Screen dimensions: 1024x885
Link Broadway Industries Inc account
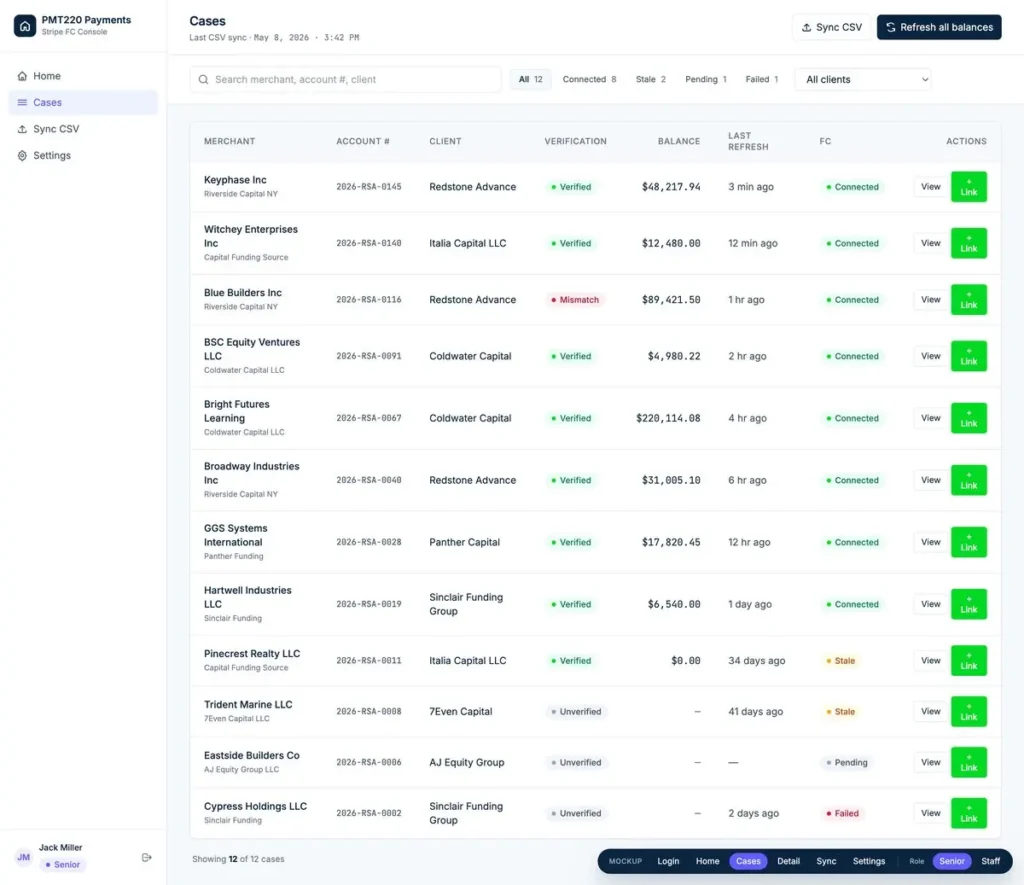click(x=968, y=480)
